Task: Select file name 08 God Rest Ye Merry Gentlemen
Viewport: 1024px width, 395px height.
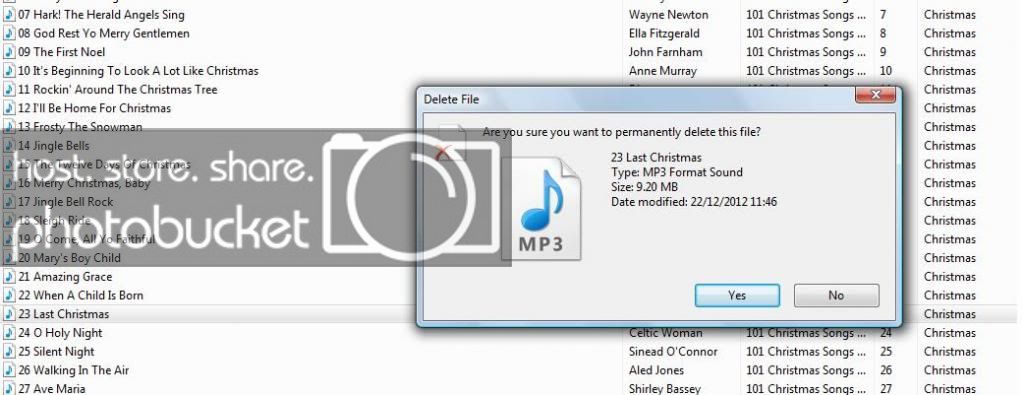Action: [x=104, y=33]
